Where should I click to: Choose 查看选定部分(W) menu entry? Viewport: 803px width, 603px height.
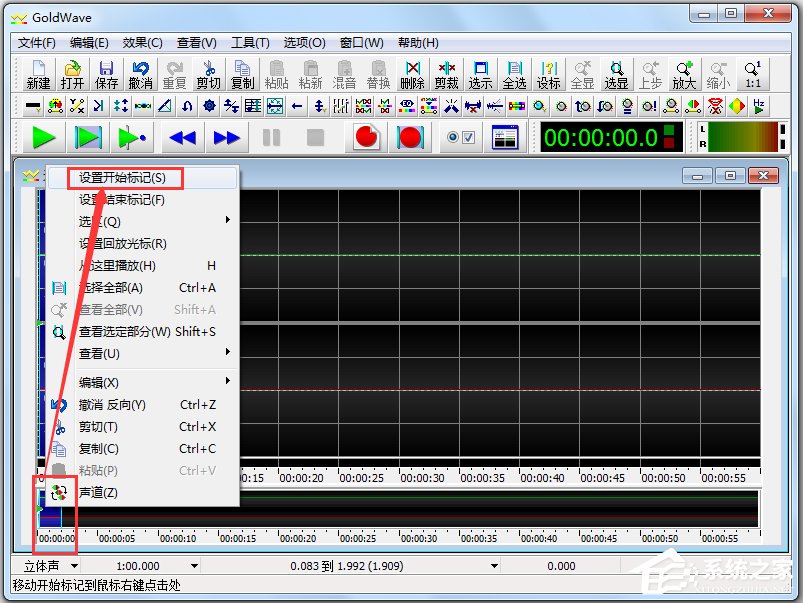142,332
